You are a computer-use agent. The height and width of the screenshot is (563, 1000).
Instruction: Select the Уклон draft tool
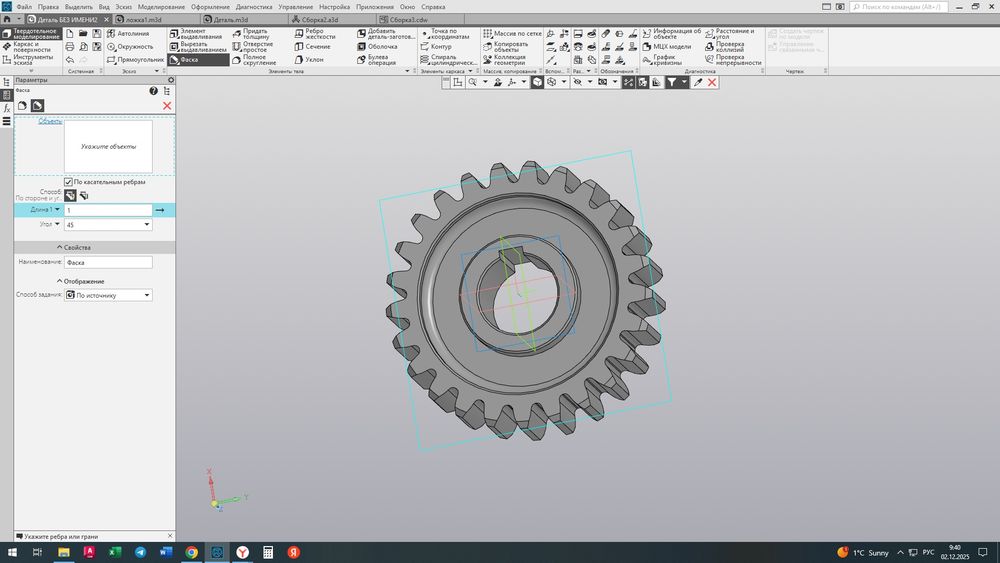[309, 59]
